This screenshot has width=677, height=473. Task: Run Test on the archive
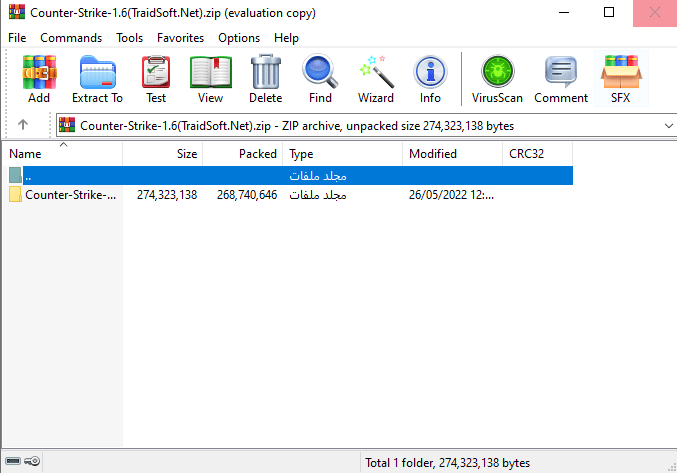pyautogui.click(x=156, y=72)
